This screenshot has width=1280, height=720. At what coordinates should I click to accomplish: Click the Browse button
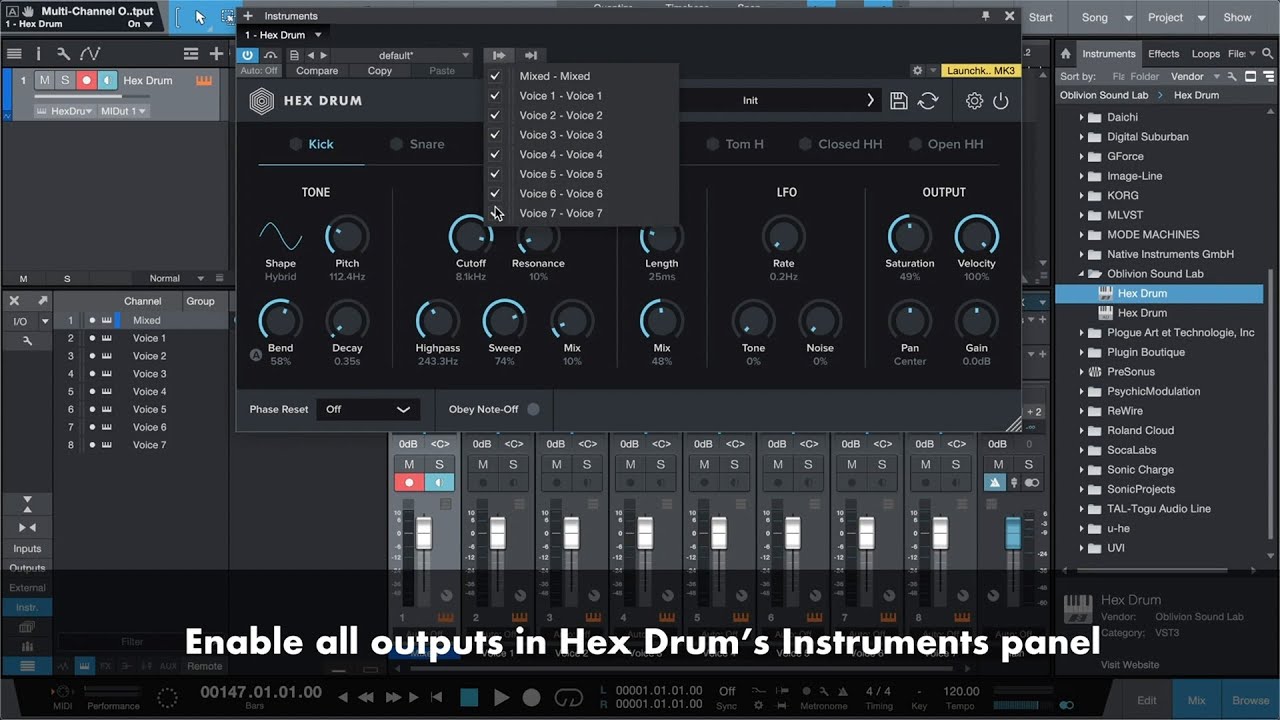pos(1250,700)
